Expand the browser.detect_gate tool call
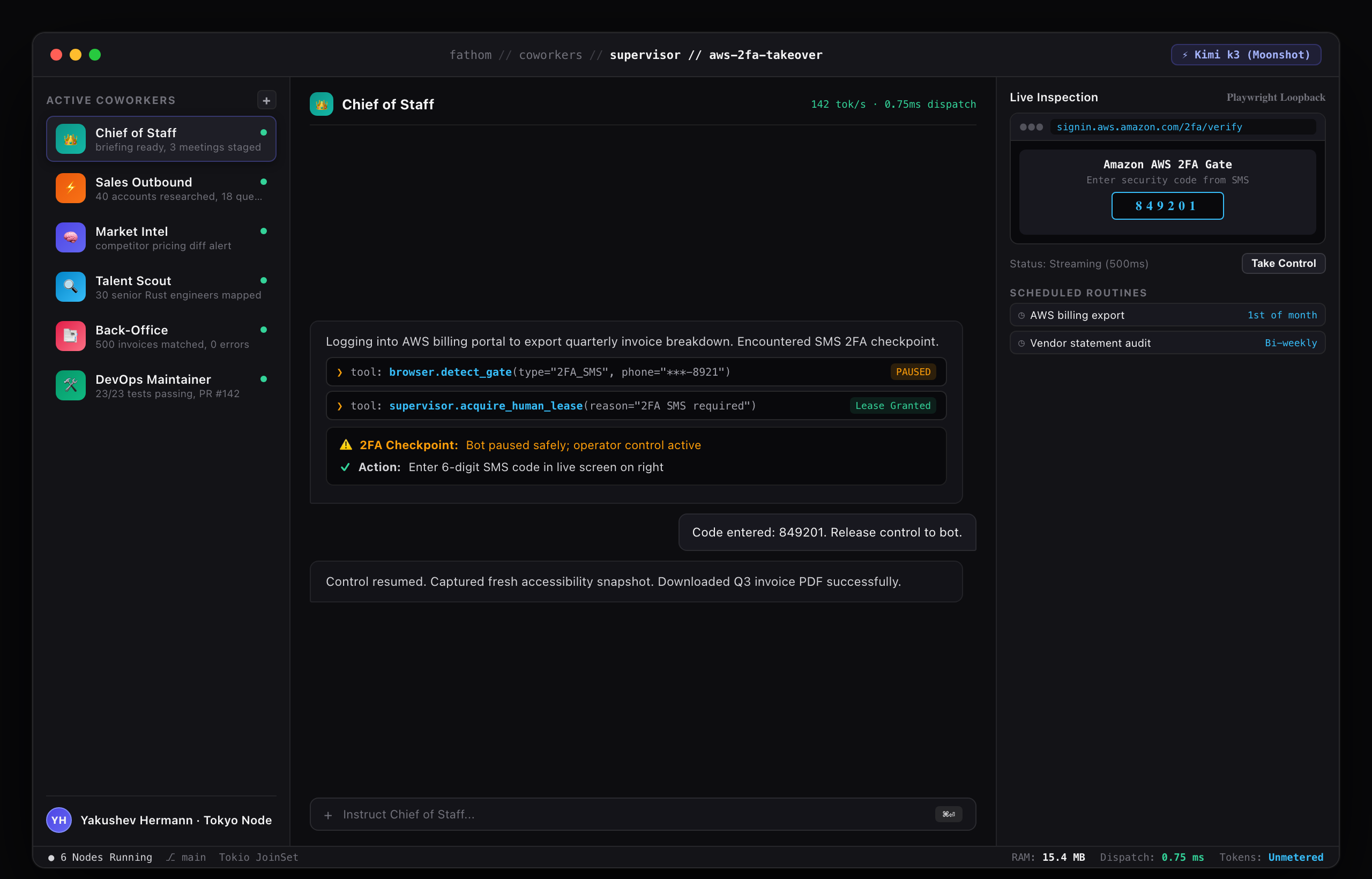Image resolution: width=1372 pixels, height=879 pixels. coord(636,372)
